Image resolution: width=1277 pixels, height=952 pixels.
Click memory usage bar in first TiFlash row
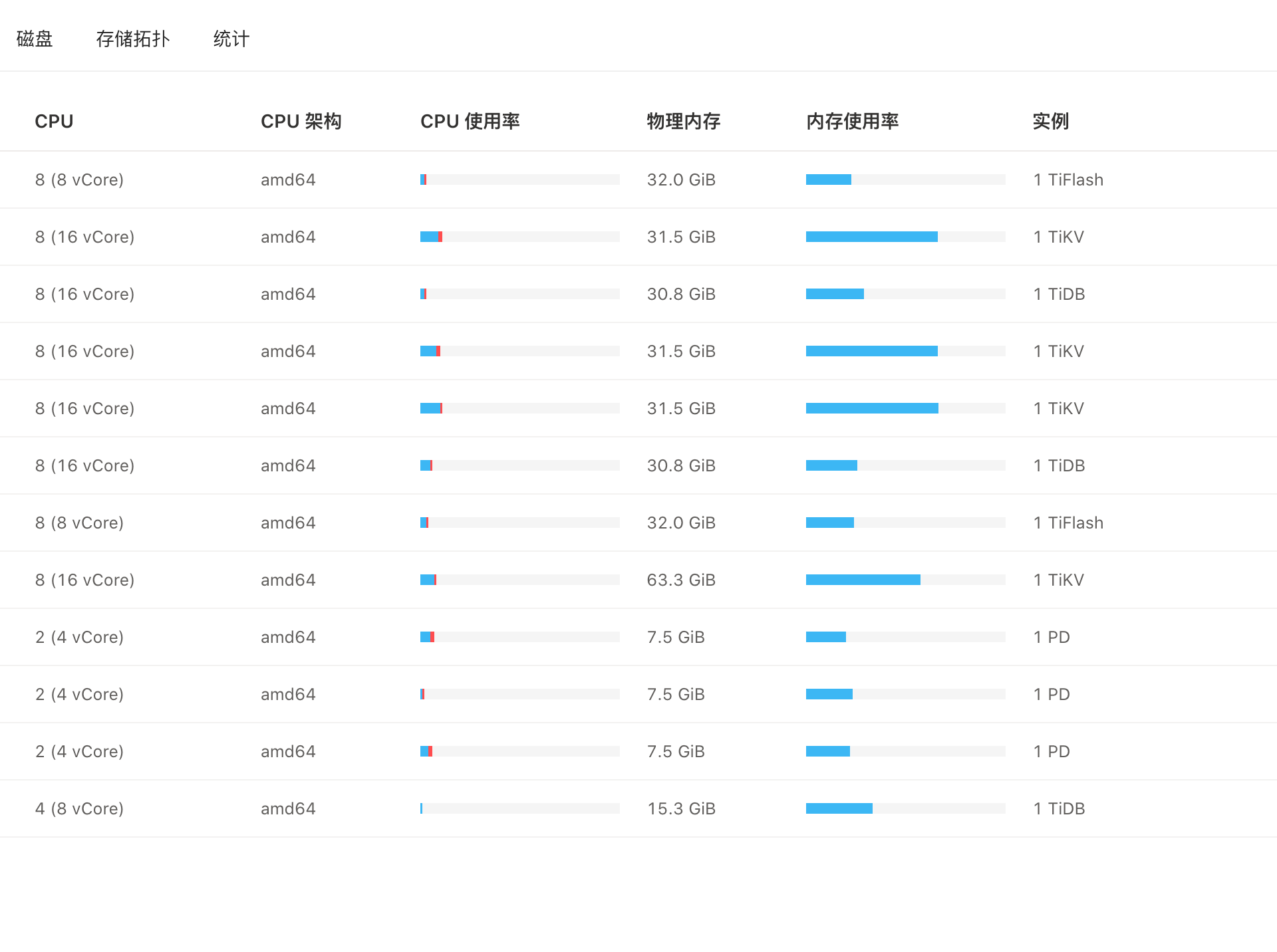pyautogui.click(x=905, y=179)
